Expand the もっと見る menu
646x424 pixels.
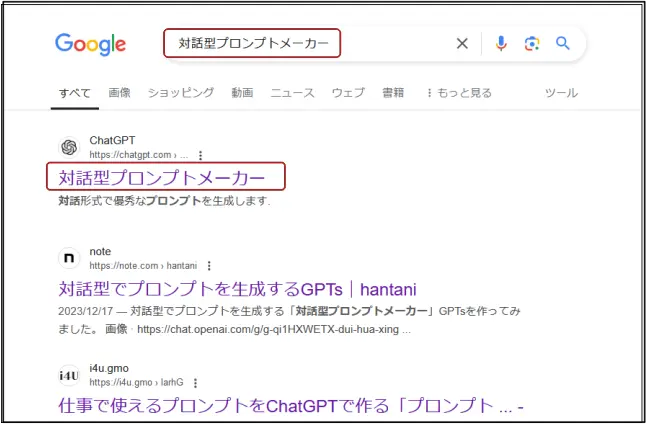coord(459,93)
